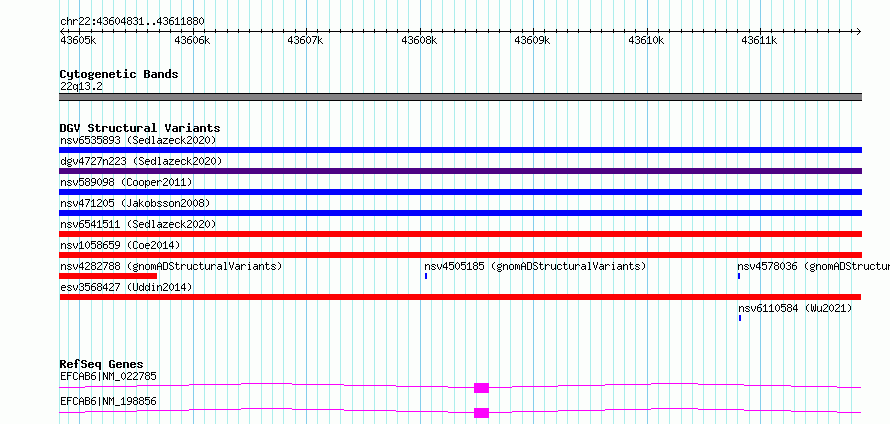Screen dimensions: 890x424
Task: Select the gray 22q13.2 cytogenetic band bar
Action: pyautogui.click(x=460, y=97)
